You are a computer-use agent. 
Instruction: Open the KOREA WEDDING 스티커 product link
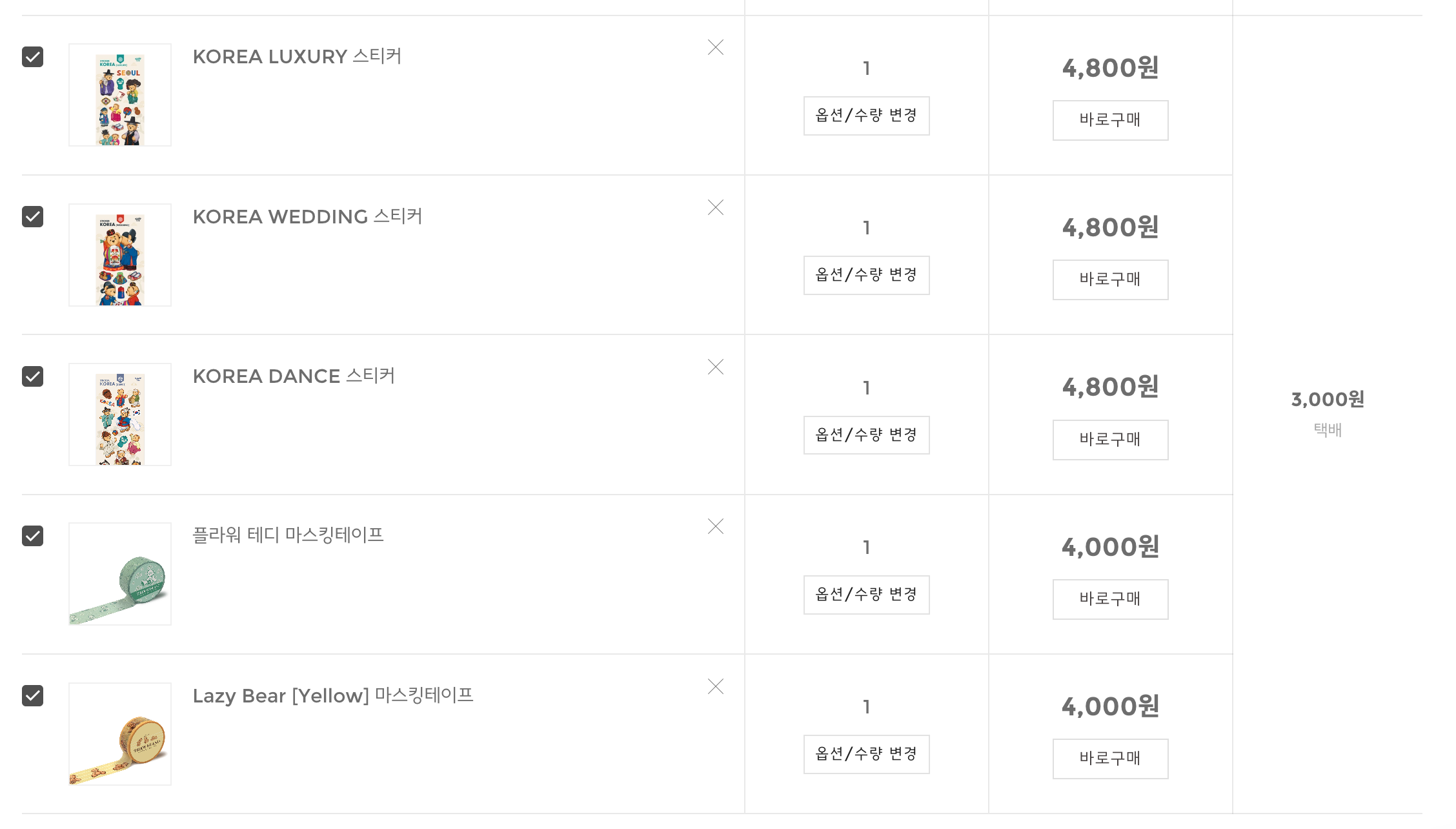pyautogui.click(x=307, y=216)
